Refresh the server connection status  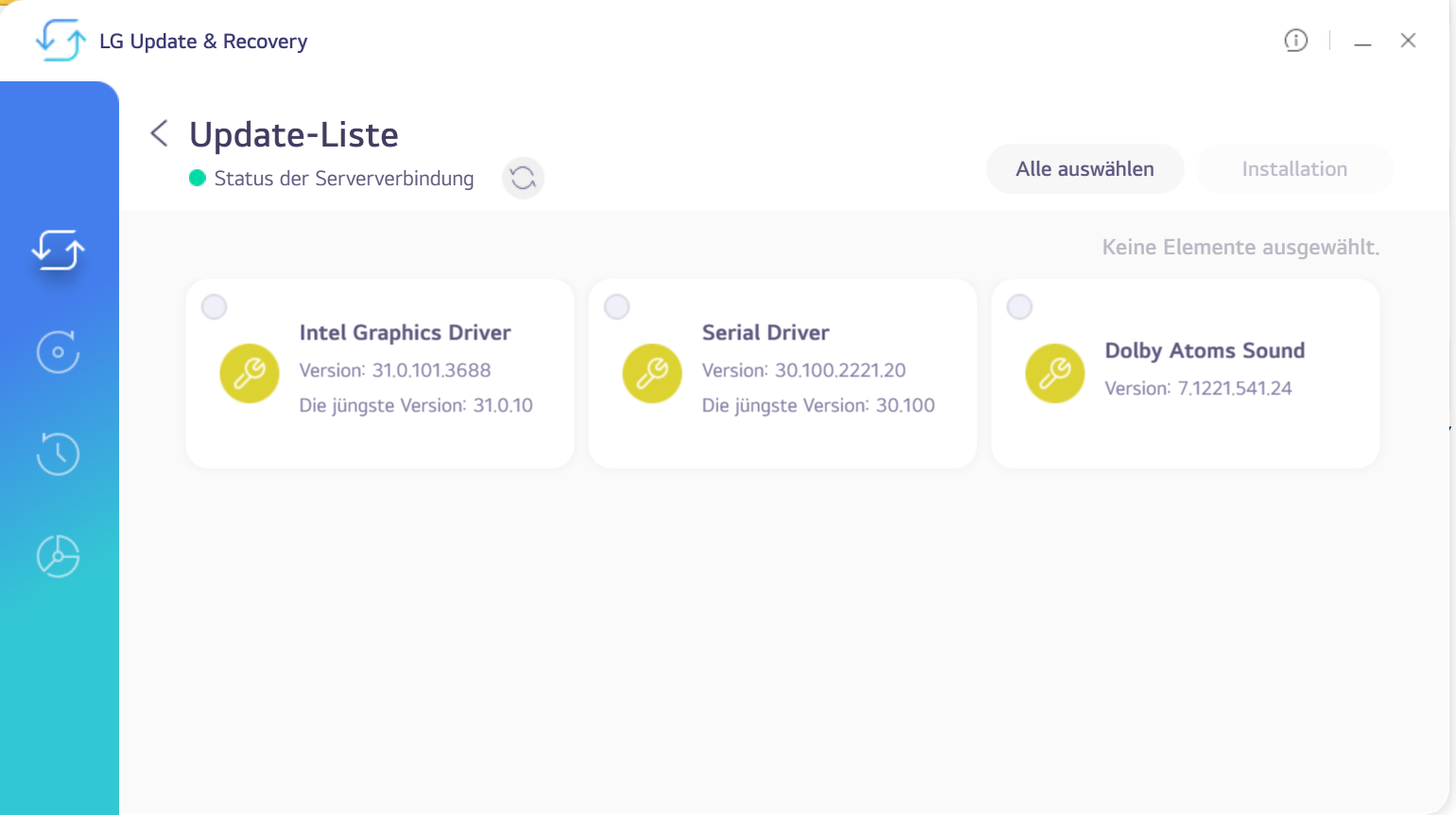[523, 178]
